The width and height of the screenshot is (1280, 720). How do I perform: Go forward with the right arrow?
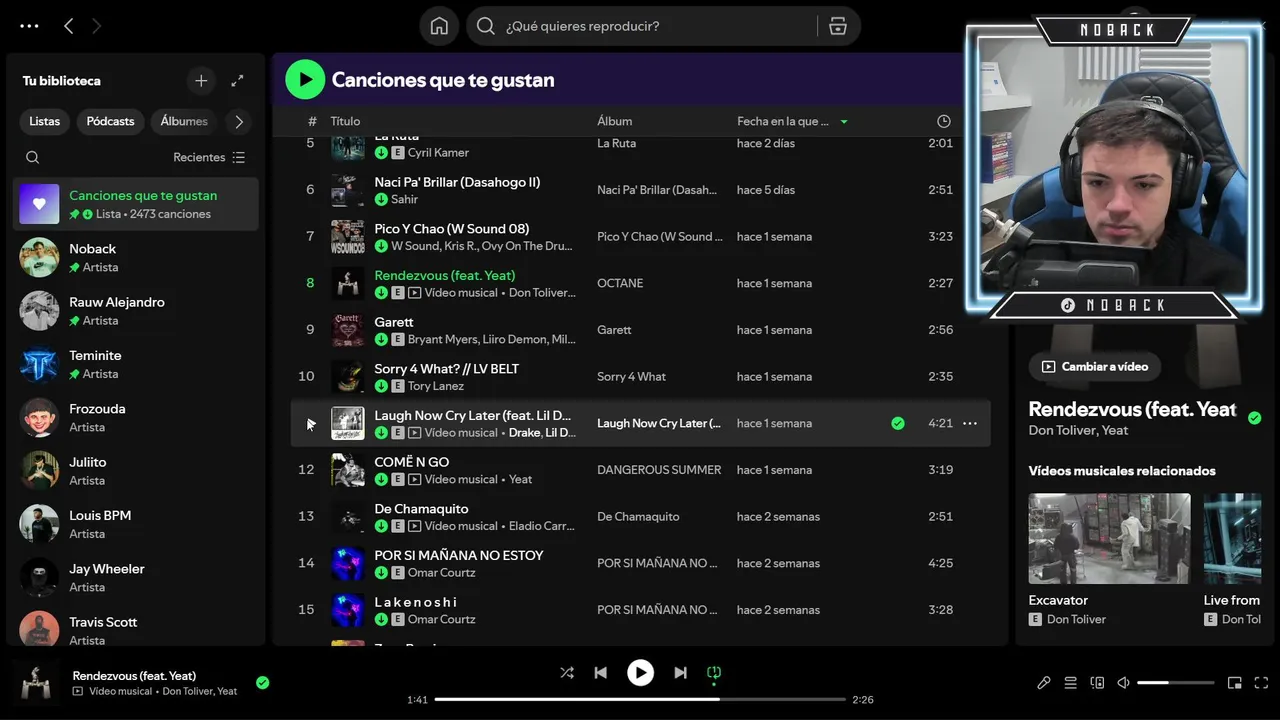pos(96,26)
